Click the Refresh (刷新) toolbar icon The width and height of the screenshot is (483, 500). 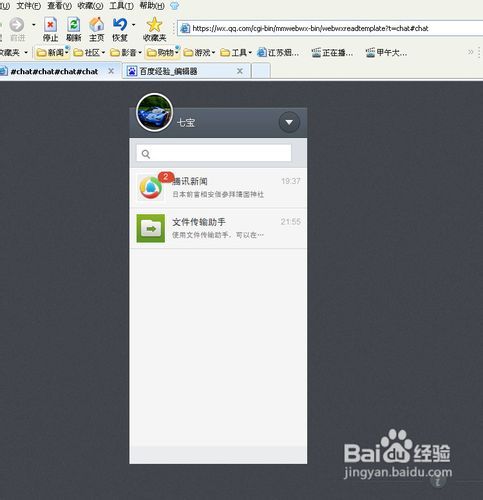73,25
